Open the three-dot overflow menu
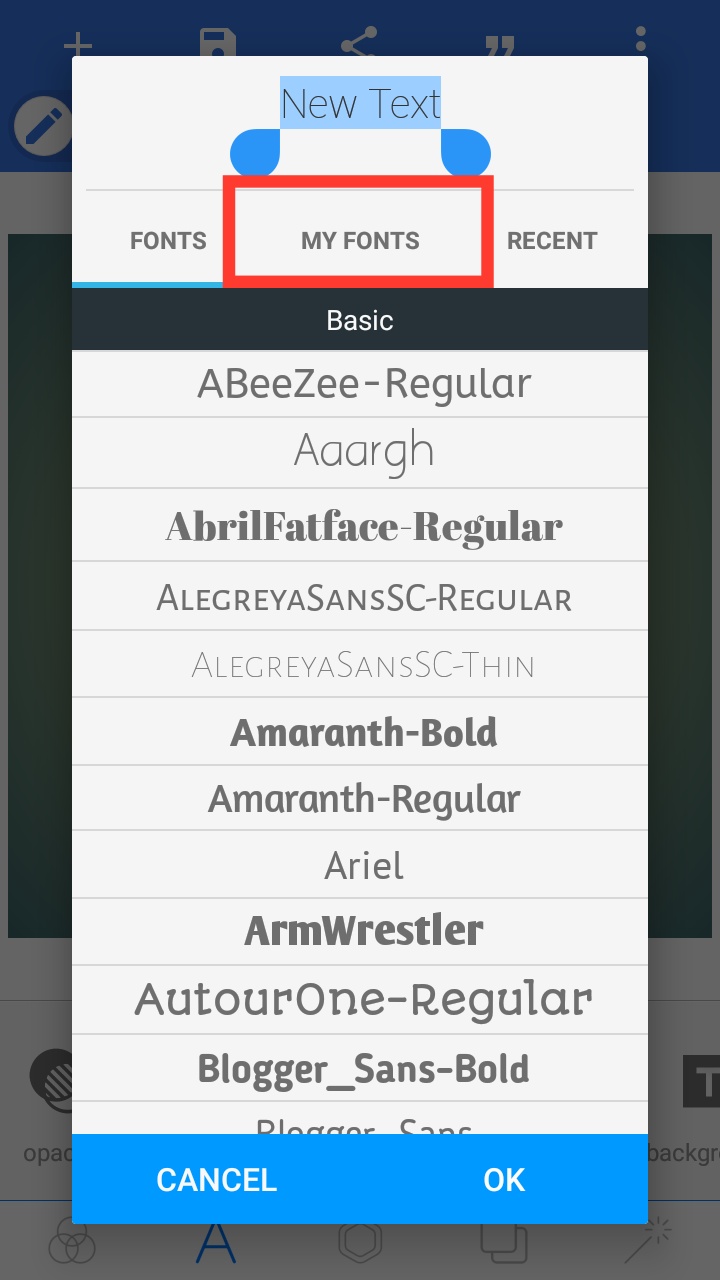This screenshot has height=1280, width=720. 640,41
